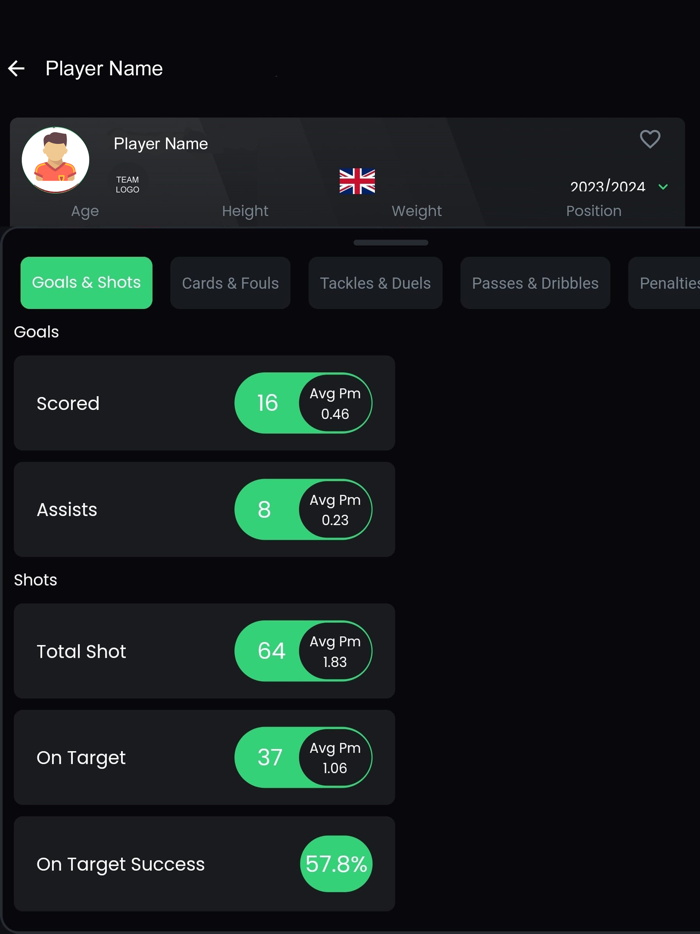Image resolution: width=700 pixels, height=934 pixels.
Task: Click the Avg Pm 1.06 badge on On Target
Action: 336,758
